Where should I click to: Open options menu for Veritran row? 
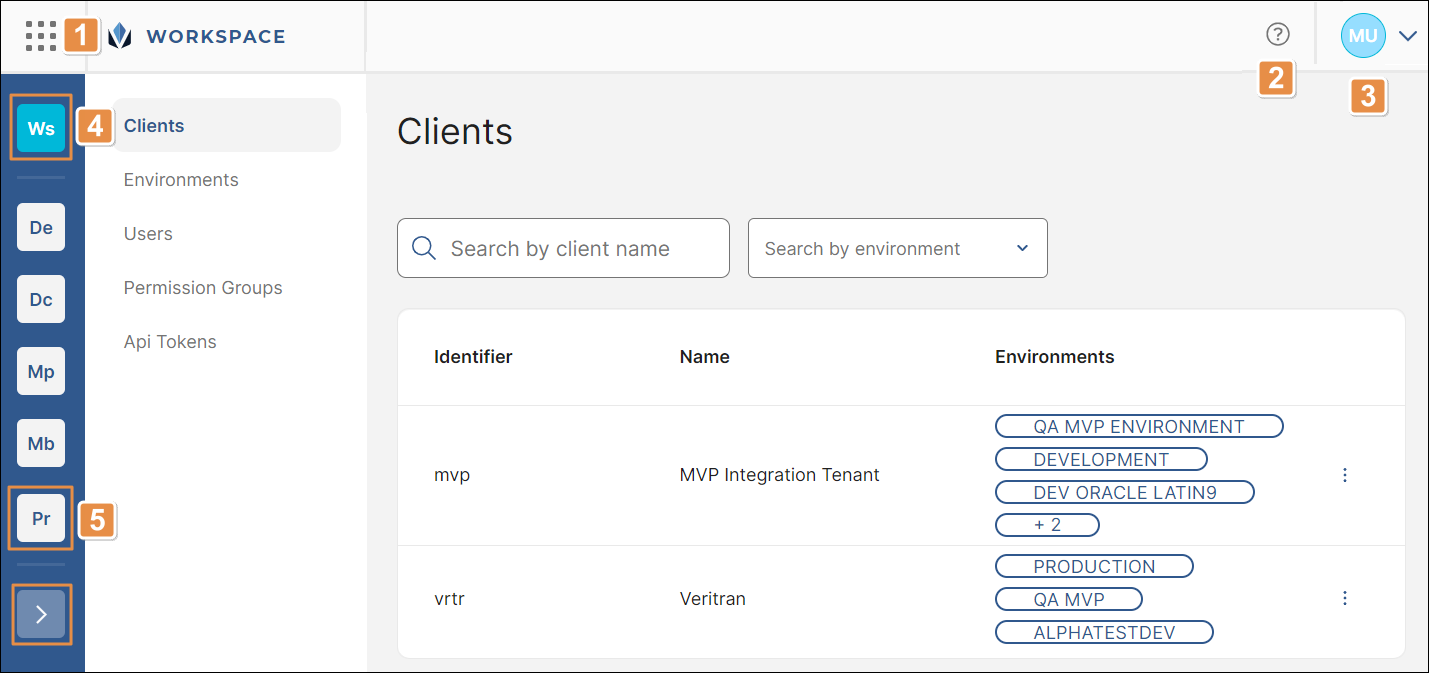[1344, 598]
